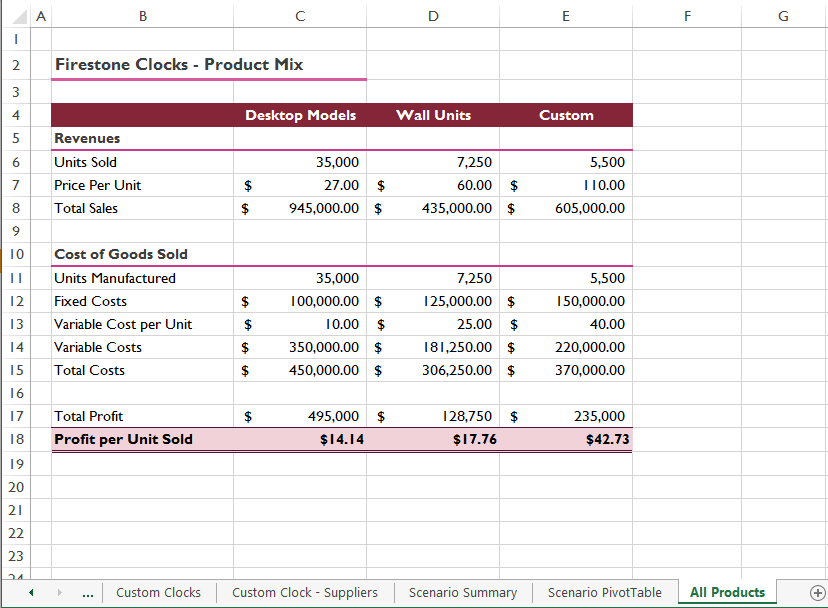The image size is (828, 608).
Task: Select column B header
Action: (143, 16)
